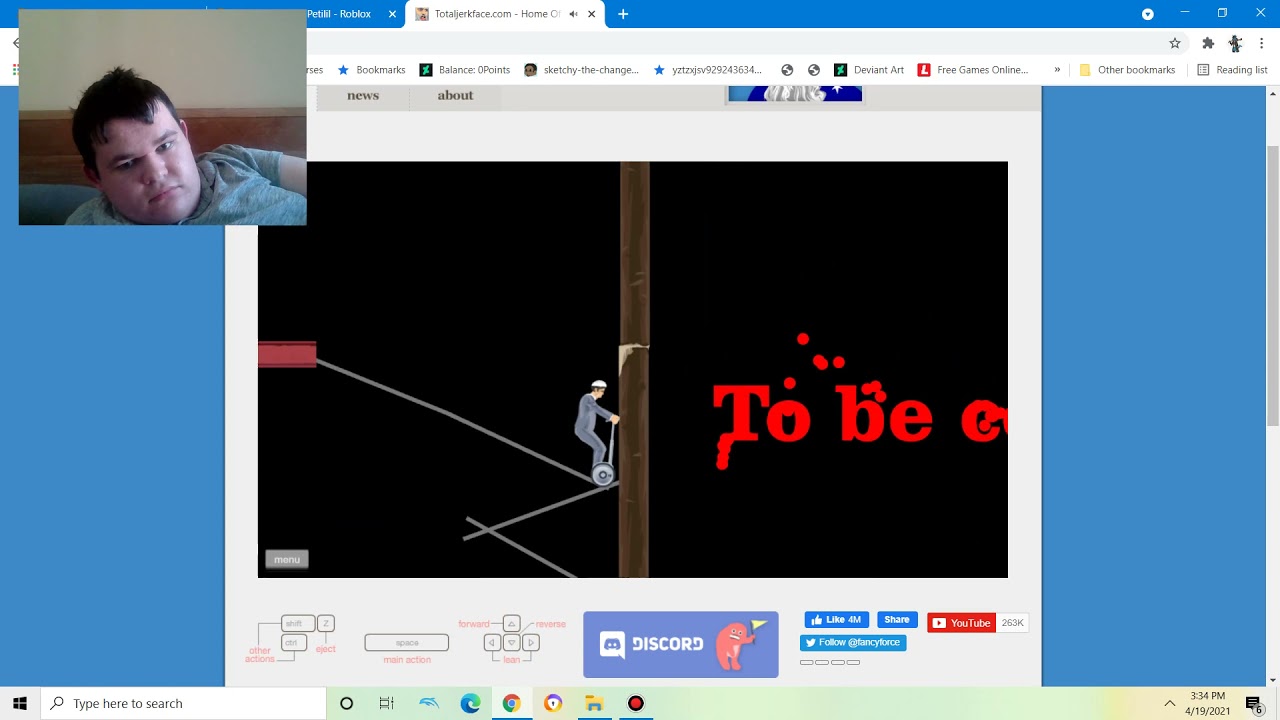The image size is (1280, 720).
Task: Open the Chrome profile avatar
Action: tap(1236, 43)
